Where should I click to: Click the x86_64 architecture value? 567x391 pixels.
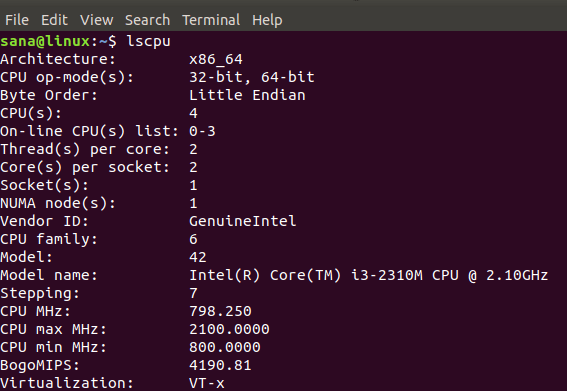pyautogui.click(x=216, y=59)
